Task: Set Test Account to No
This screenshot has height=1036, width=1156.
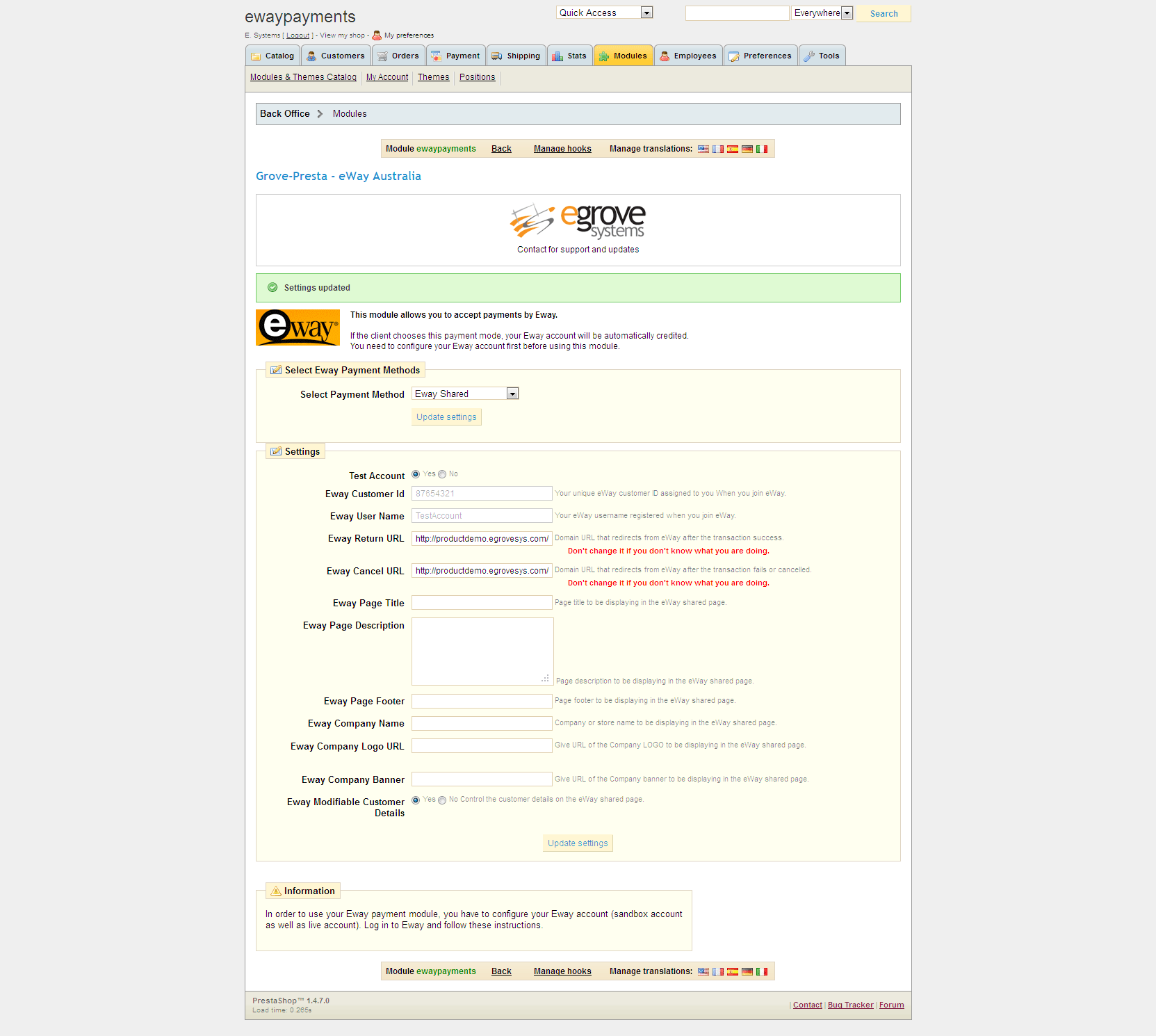Action: click(442, 474)
